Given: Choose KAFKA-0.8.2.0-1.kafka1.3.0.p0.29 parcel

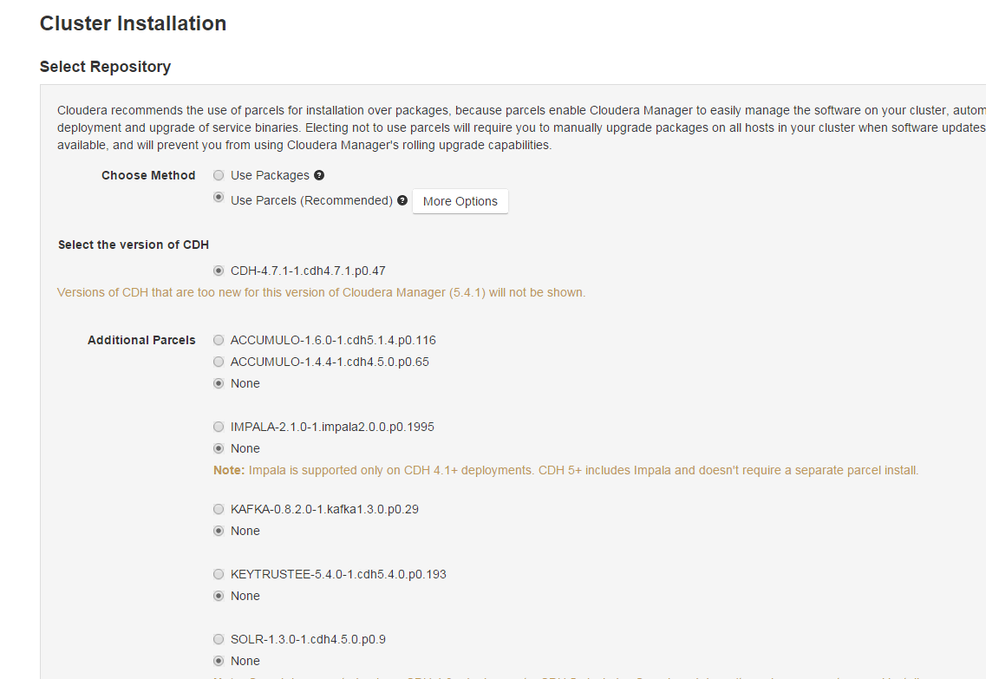Looking at the screenshot, I should point(219,509).
